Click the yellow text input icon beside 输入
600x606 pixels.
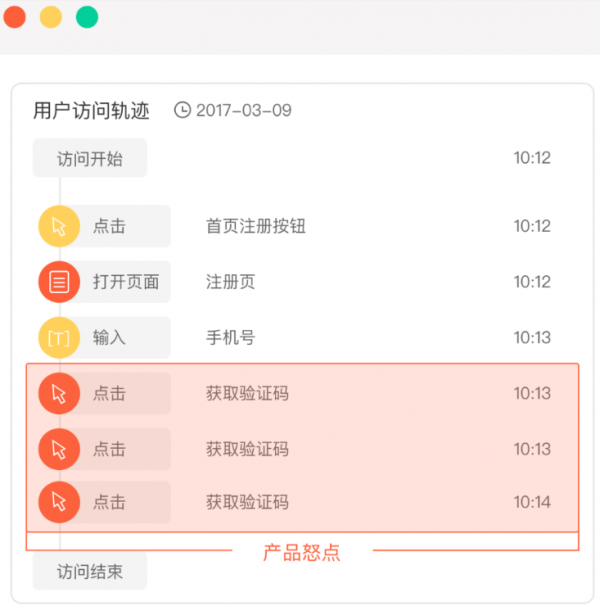59,338
